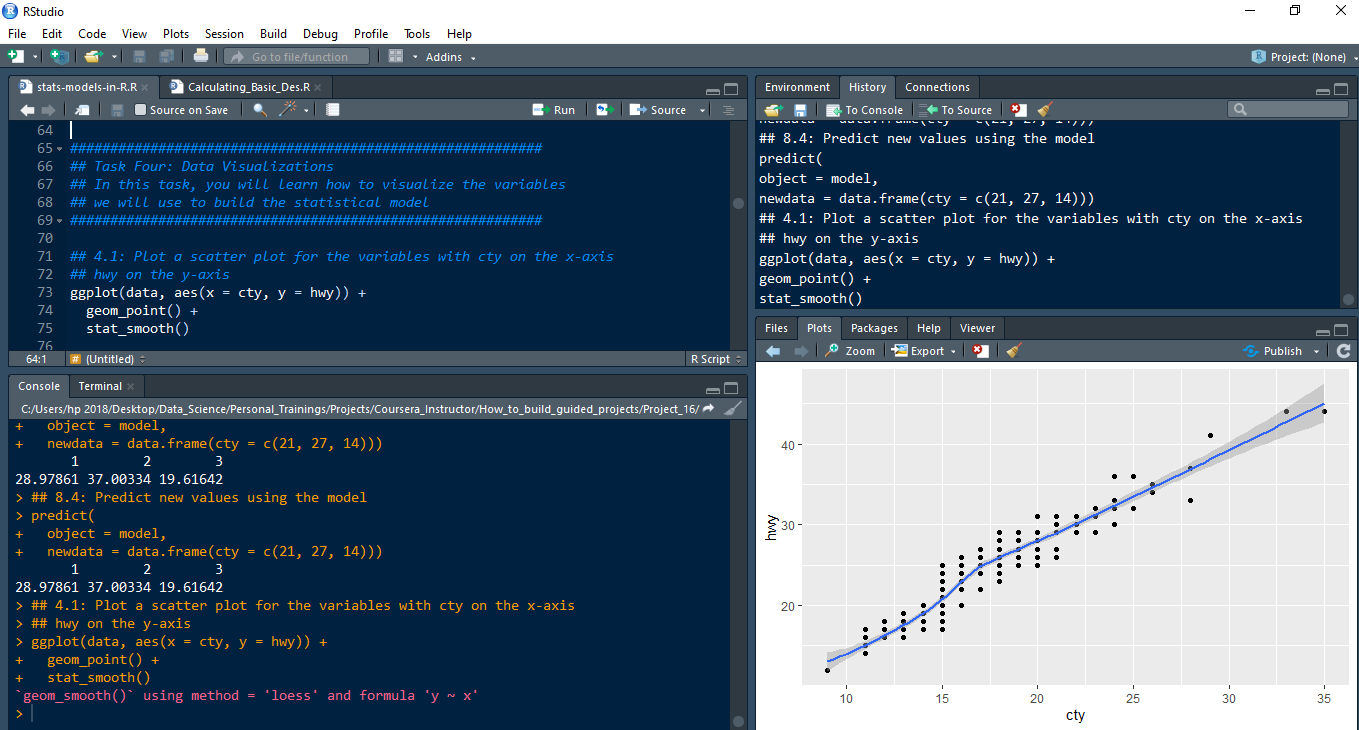Click the broom icon to clear plots

pos(1013,351)
